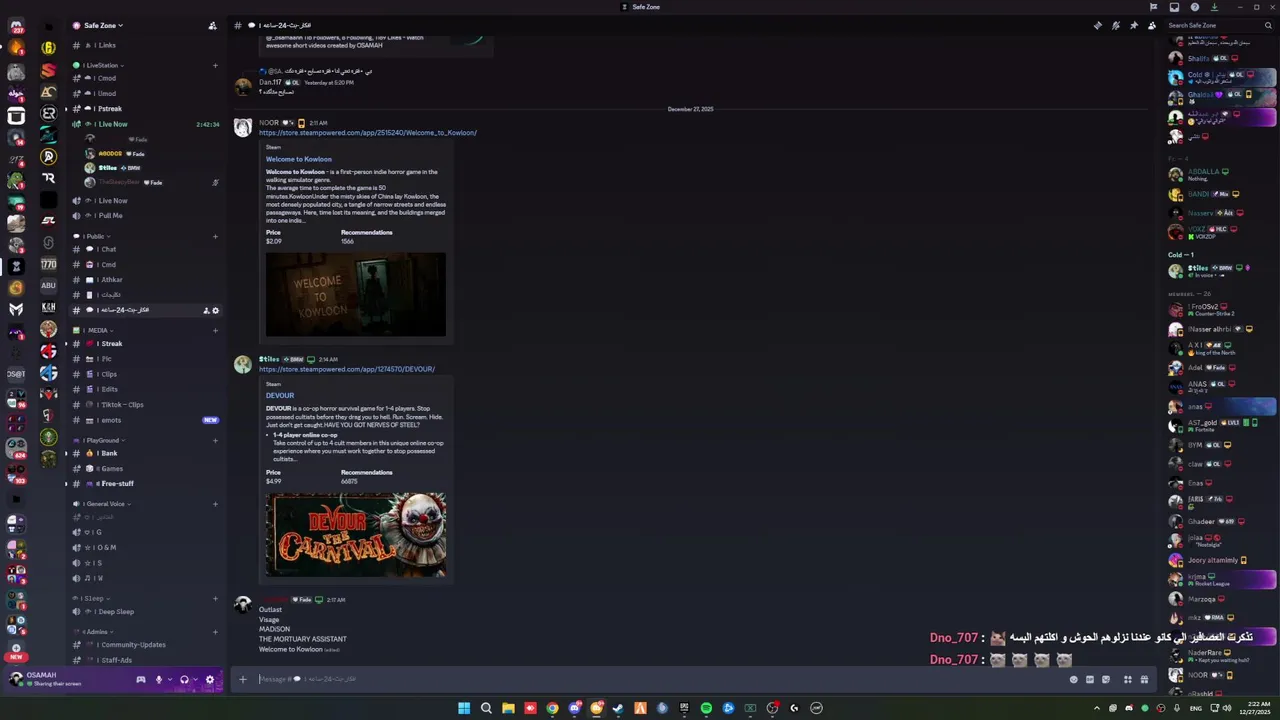Viewport: 1280px width, 720px height.
Task: Open the Umod channel
Action: tap(145, 93)
